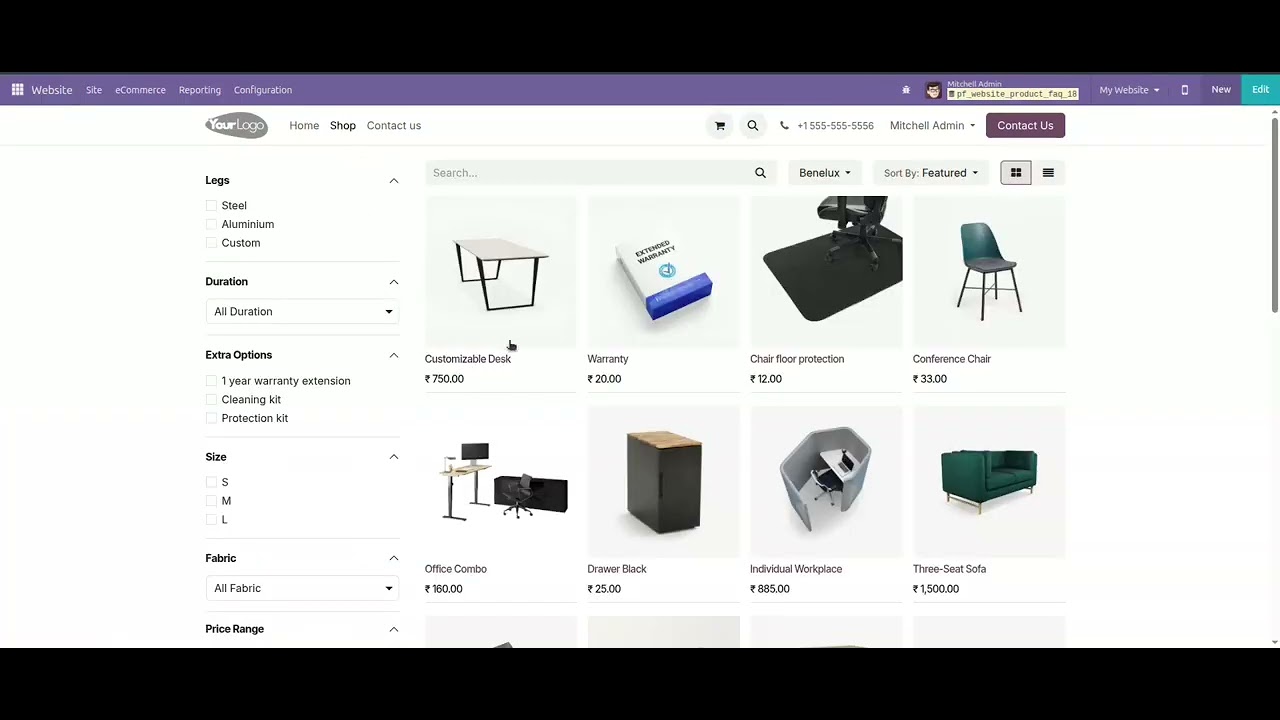Viewport: 1280px width, 720px height.
Task: Open Individual Workplace product image
Action: tap(826, 482)
